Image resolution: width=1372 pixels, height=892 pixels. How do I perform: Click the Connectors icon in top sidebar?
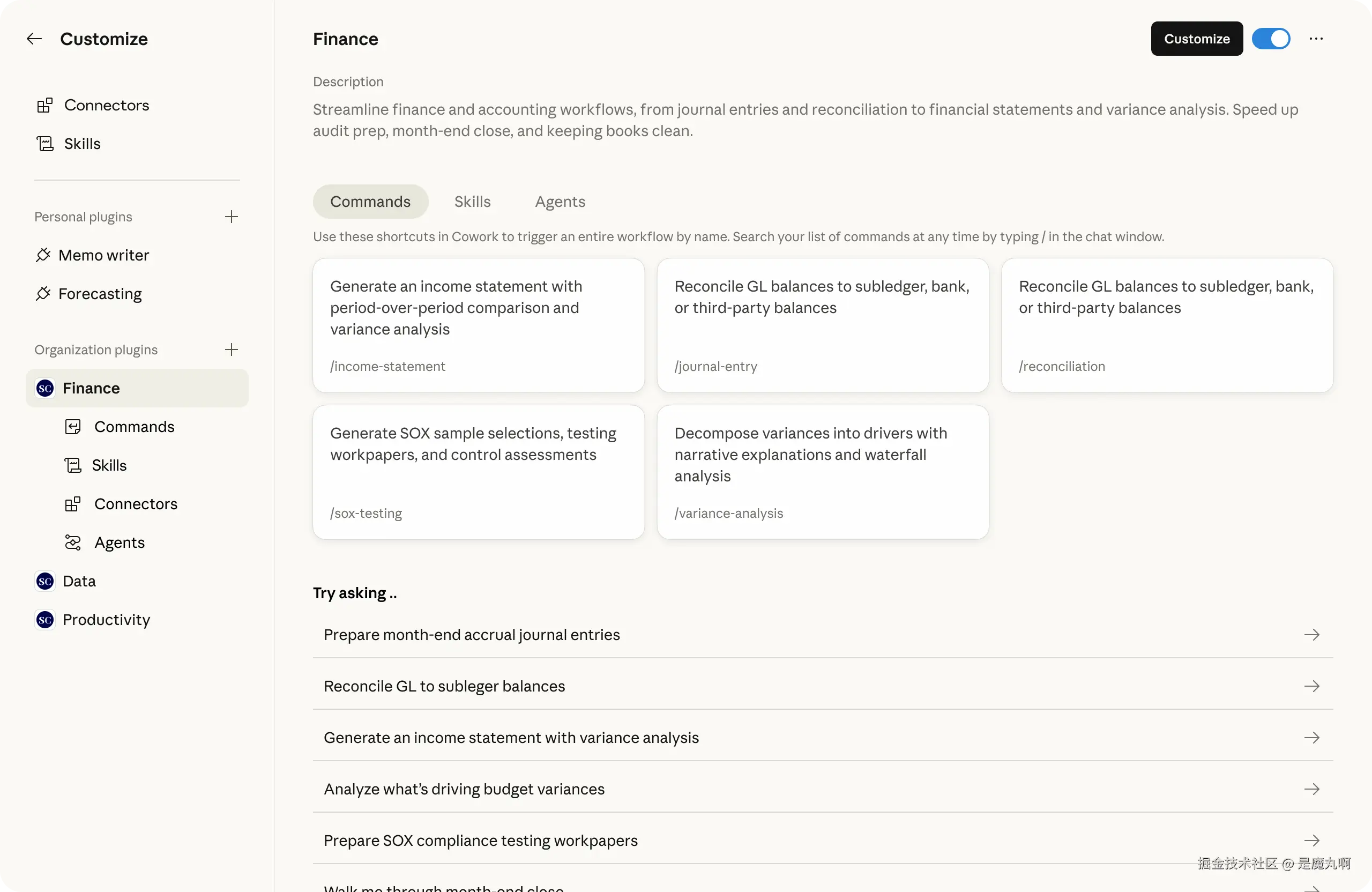point(45,106)
